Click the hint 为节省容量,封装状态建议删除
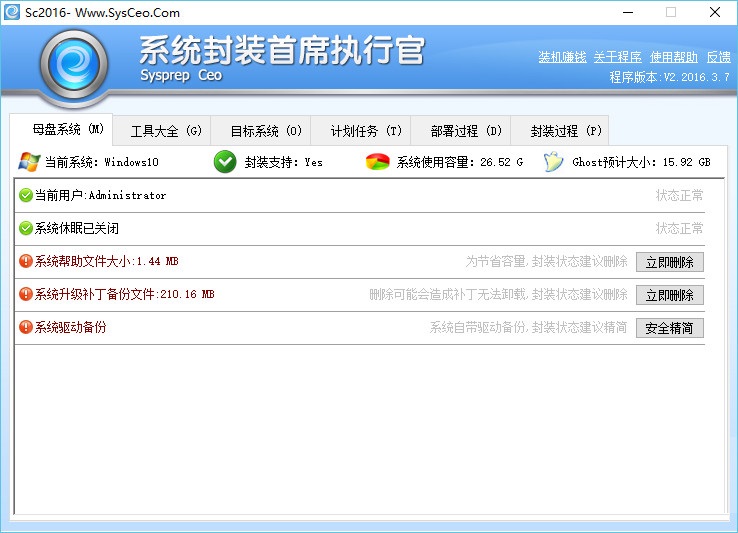This screenshot has height=533, width=738. [x=546, y=261]
